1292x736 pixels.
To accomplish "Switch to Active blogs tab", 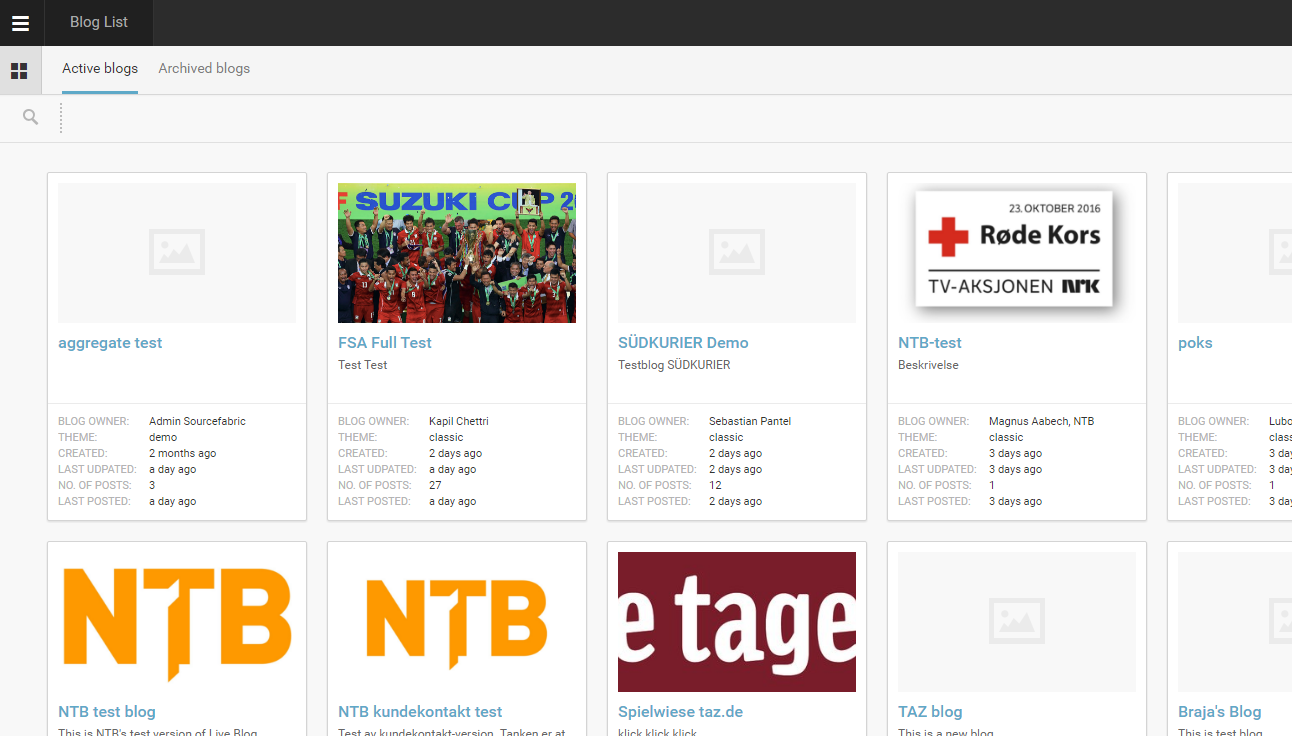I will (x=100, y=69).
